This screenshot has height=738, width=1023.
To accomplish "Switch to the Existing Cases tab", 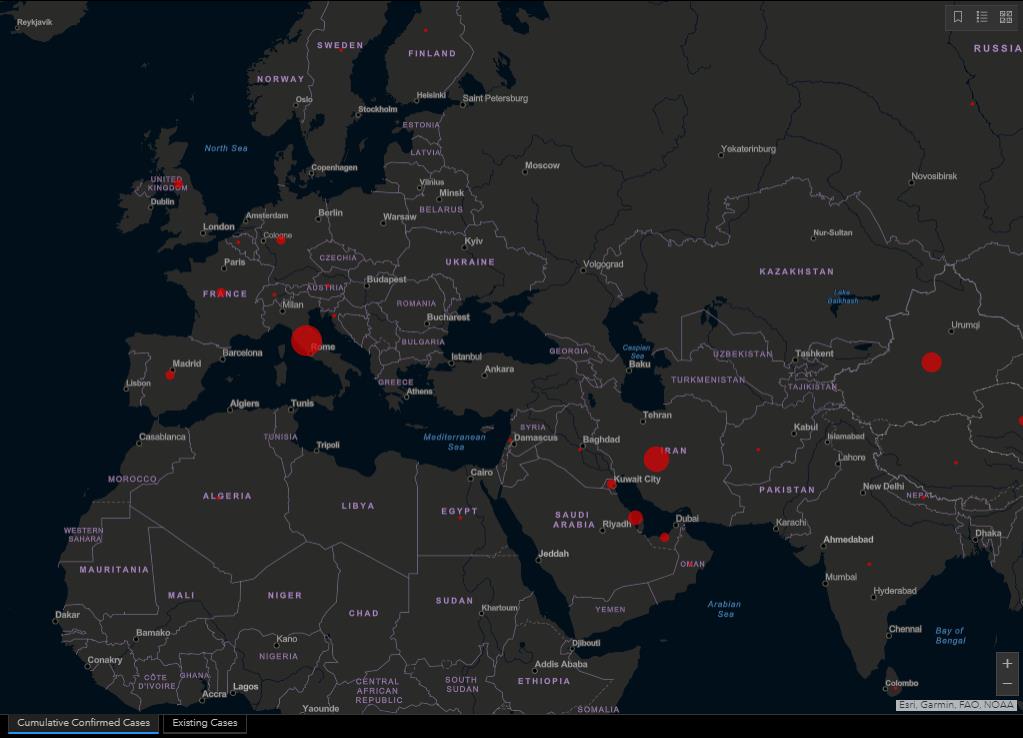I will (205, 723).
